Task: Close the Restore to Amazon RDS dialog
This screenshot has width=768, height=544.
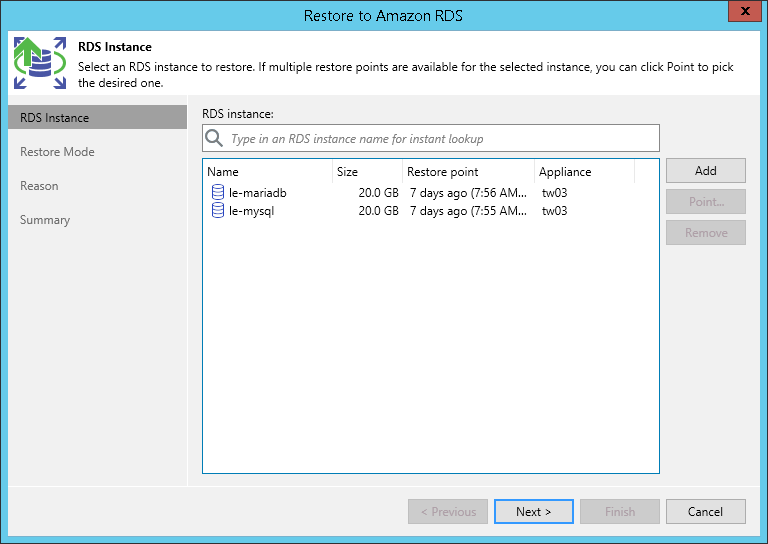Action: pos(745,11)
